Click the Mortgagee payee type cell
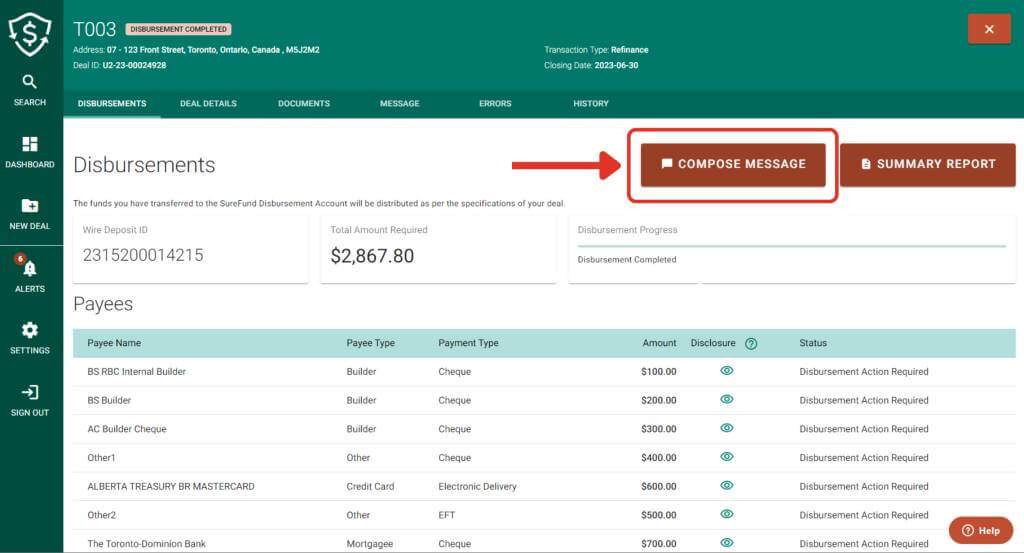The height and width of the screenshot is (553, 1024). (370, 544)
